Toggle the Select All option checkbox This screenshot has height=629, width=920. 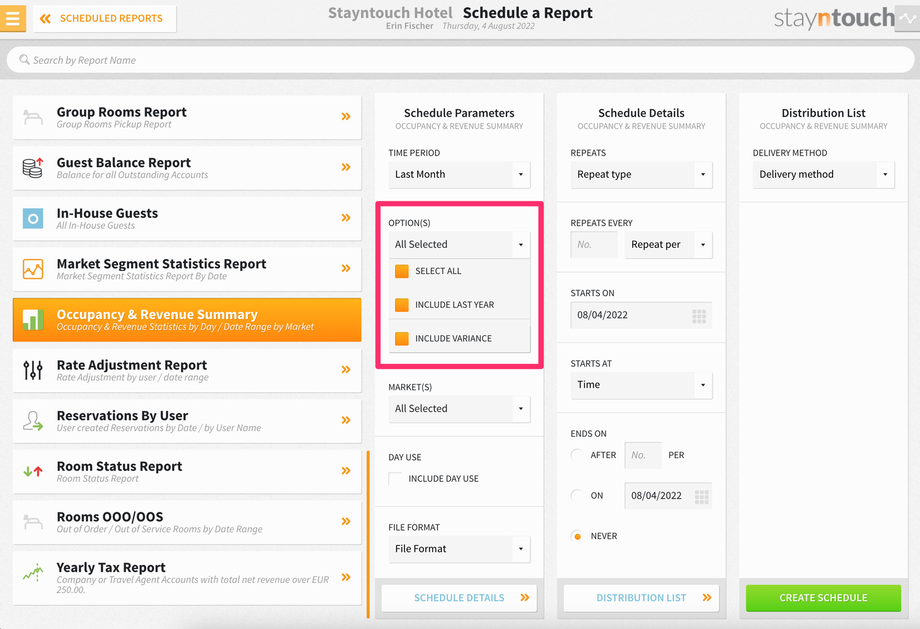(402, 271)
